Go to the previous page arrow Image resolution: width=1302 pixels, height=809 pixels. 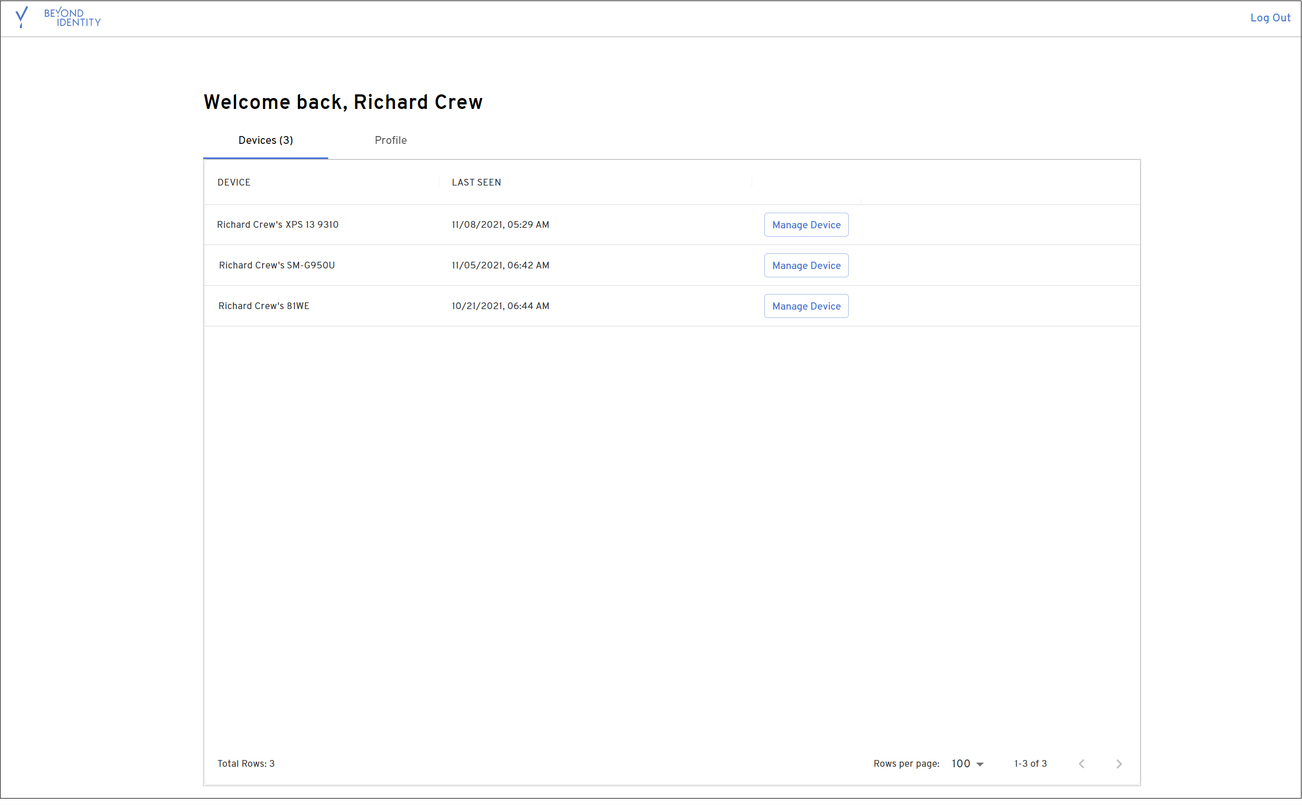pyautogui.click(x=1081, y=764)
